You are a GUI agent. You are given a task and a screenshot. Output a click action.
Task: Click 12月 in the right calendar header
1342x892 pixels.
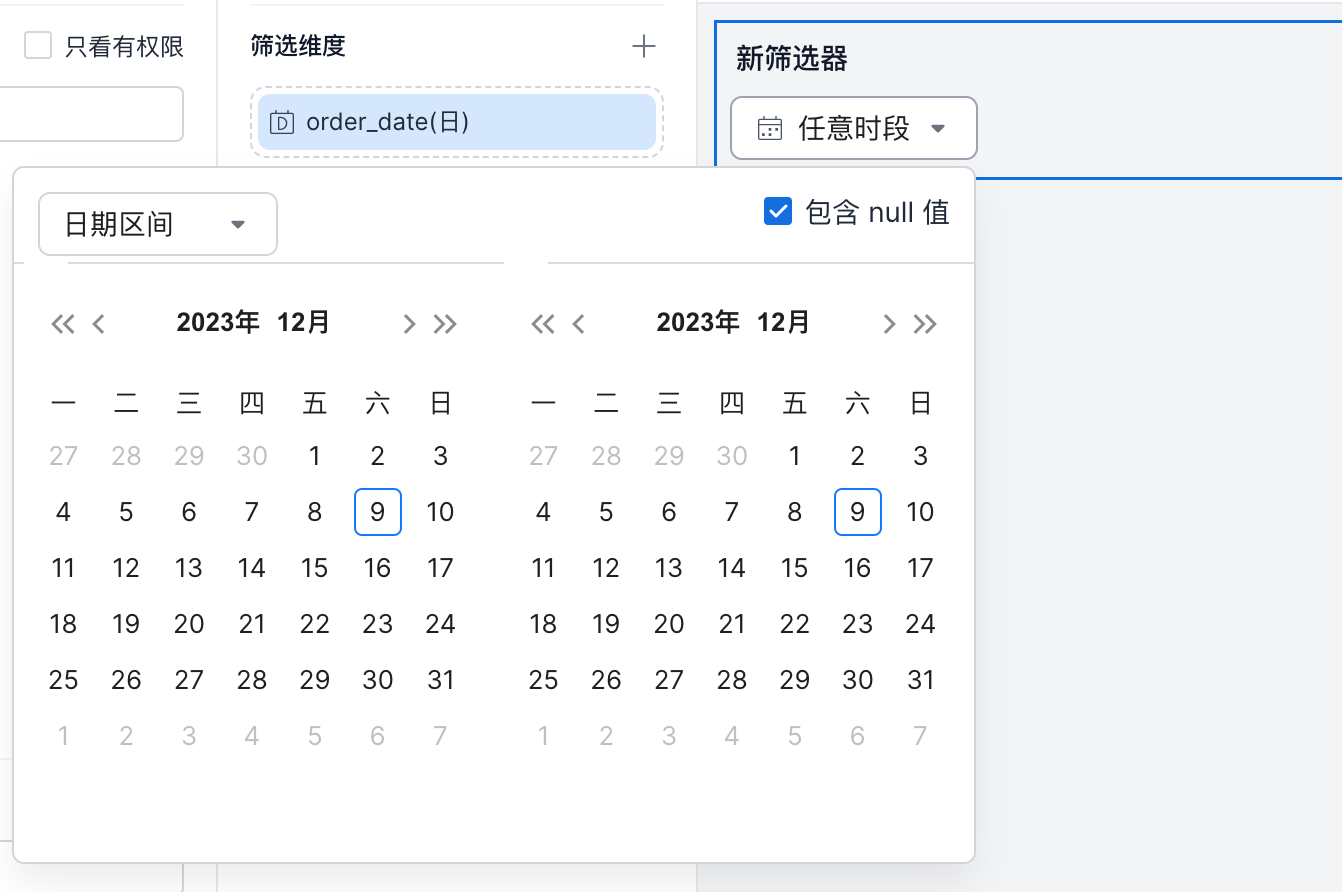coord(783,323)
